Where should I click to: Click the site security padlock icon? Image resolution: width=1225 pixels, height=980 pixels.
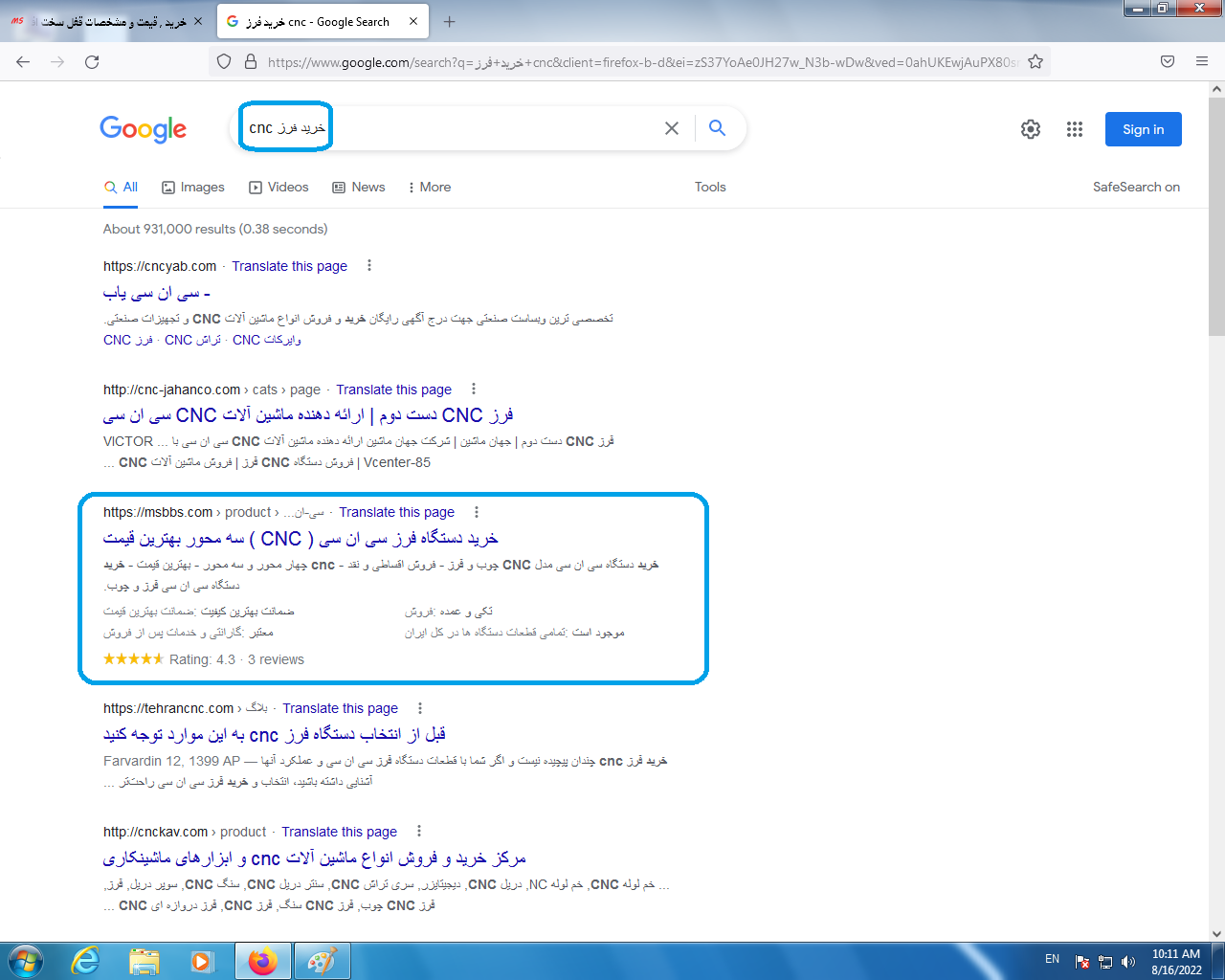(251, 61)
